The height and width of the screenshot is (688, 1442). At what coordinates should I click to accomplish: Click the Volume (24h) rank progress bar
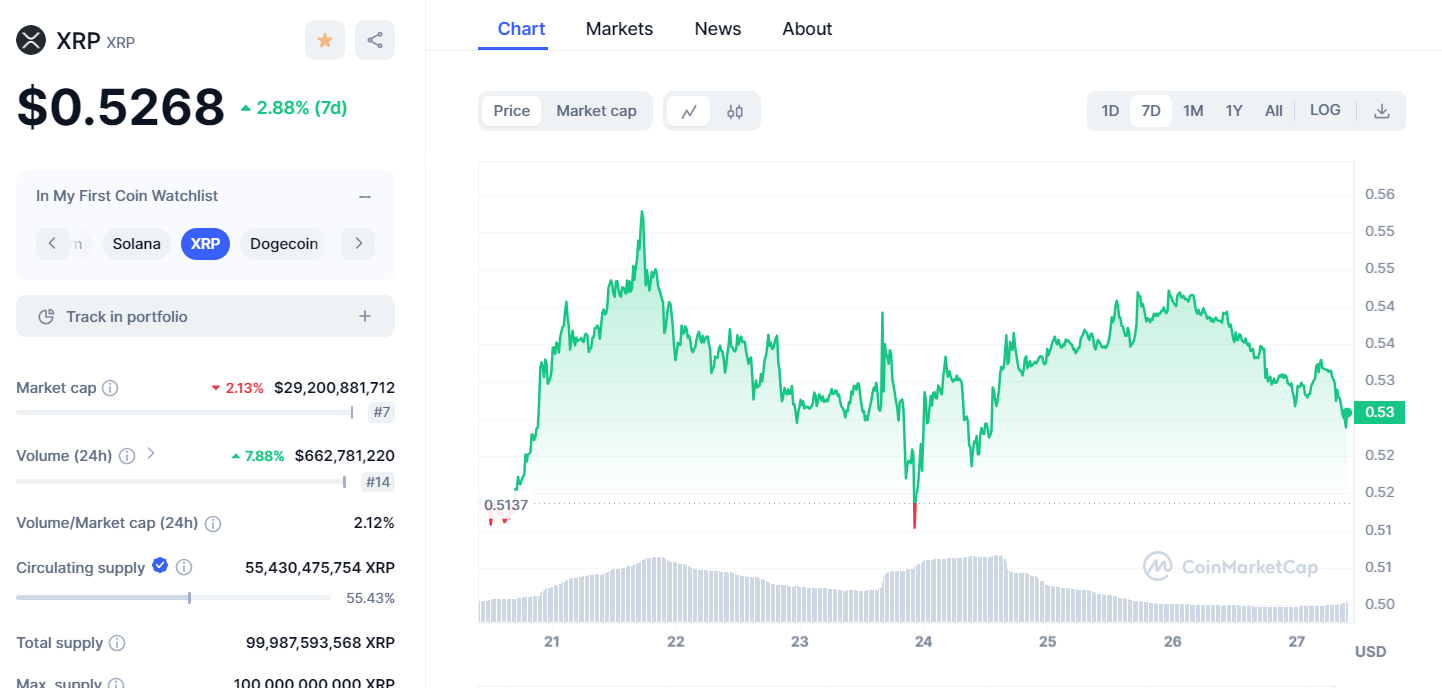(181, 482)
